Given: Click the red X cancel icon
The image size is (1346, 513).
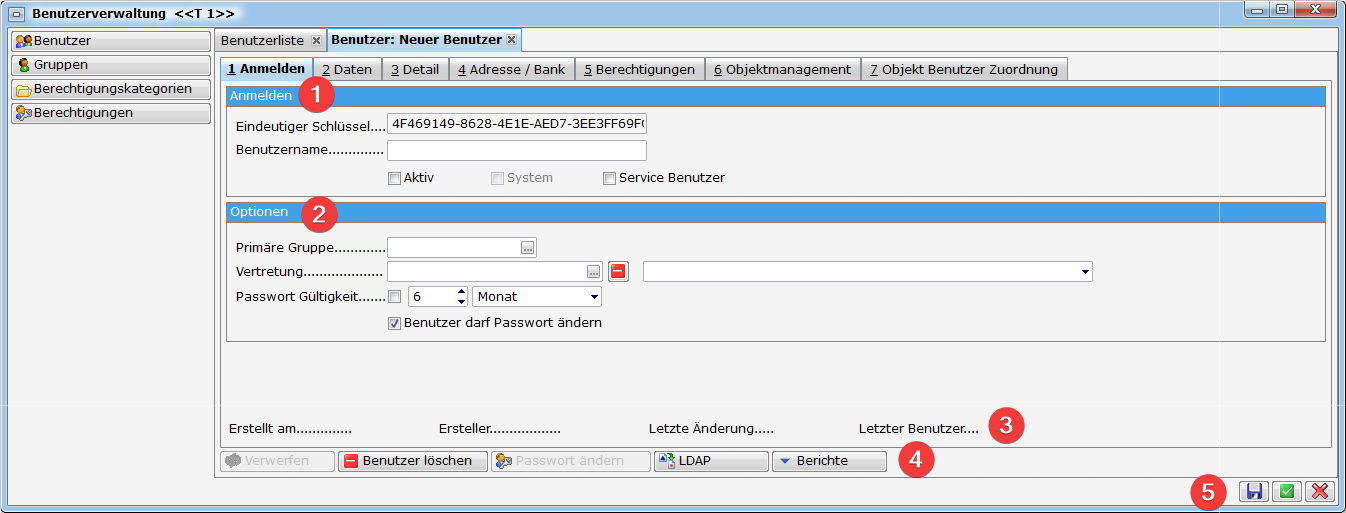Looking at the screenshot, I should pos(1320,491).
